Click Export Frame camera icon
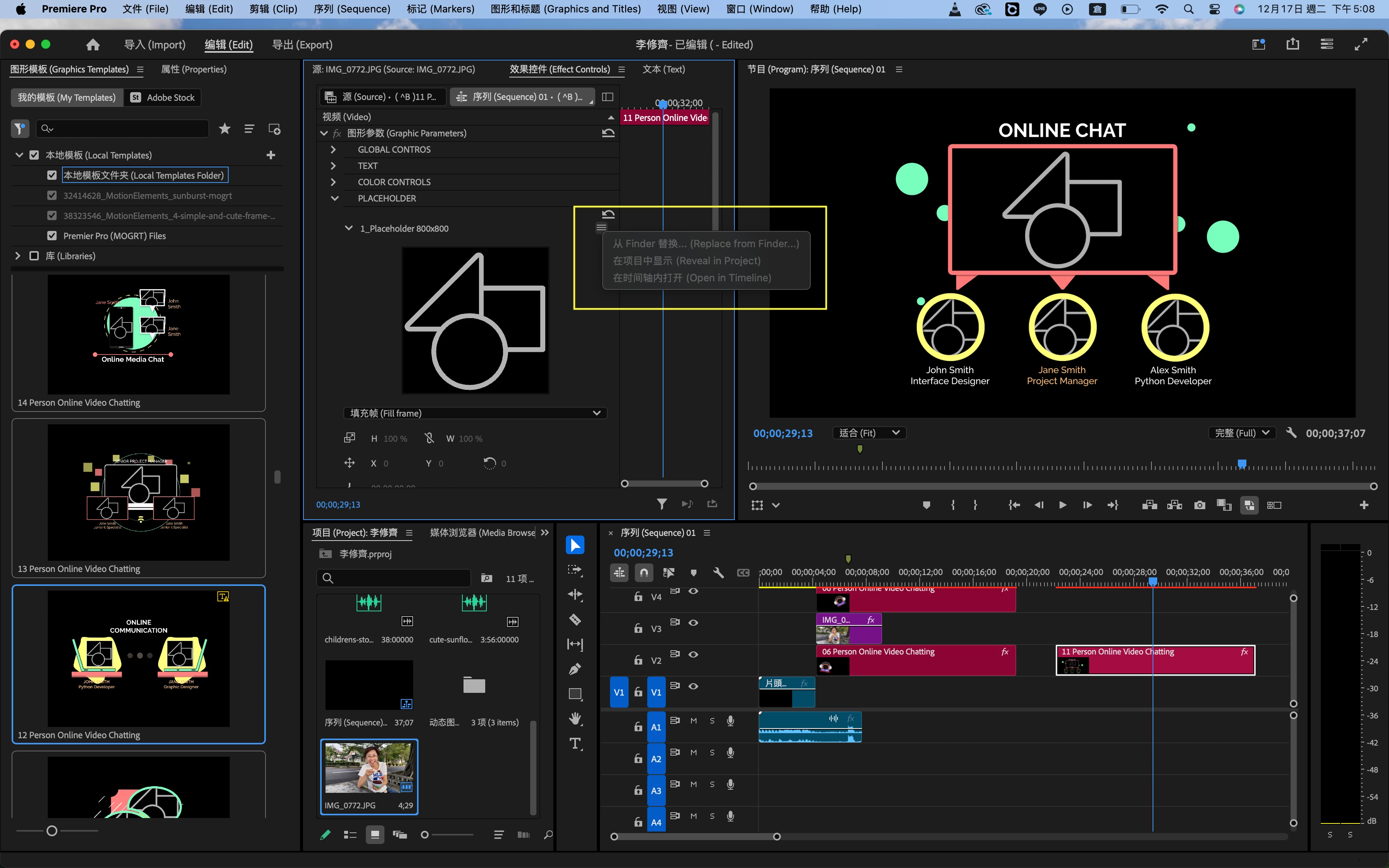Viewport: 1389px width, 868px height. [1199, 505]
